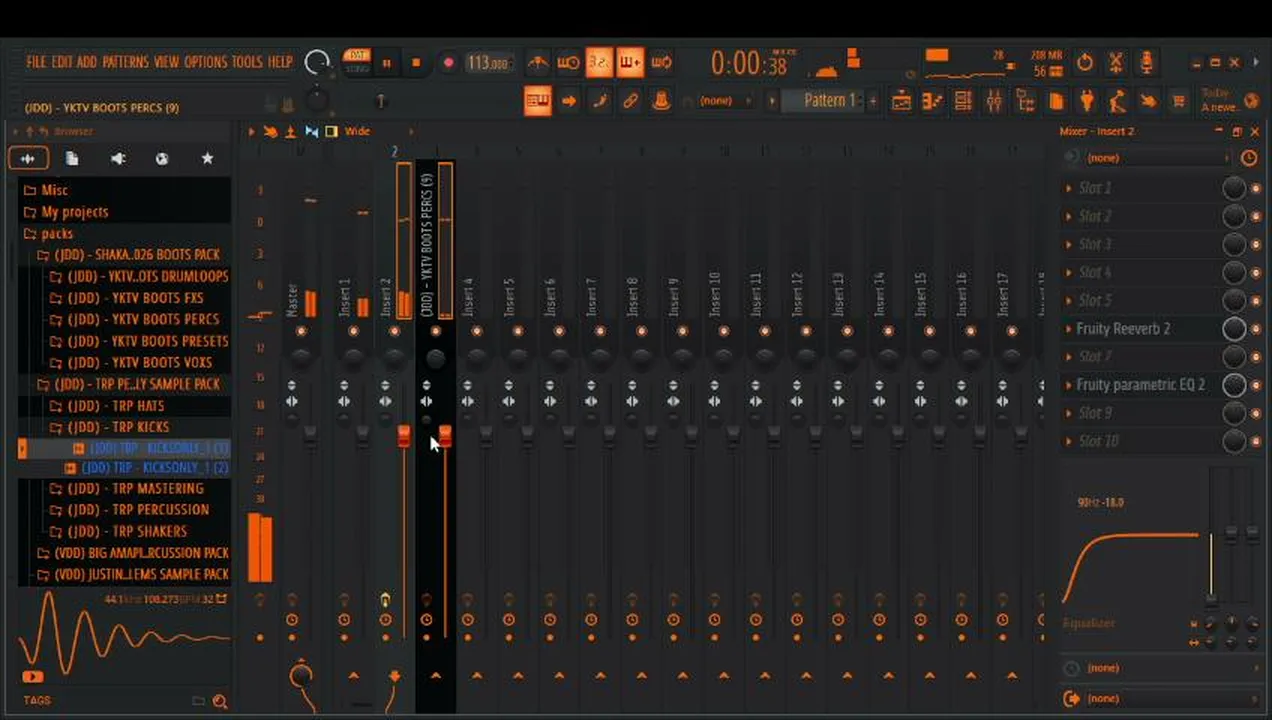Toggle mute on Insert 4 track
Screen dimensions: 1272x720
point(476,331)
